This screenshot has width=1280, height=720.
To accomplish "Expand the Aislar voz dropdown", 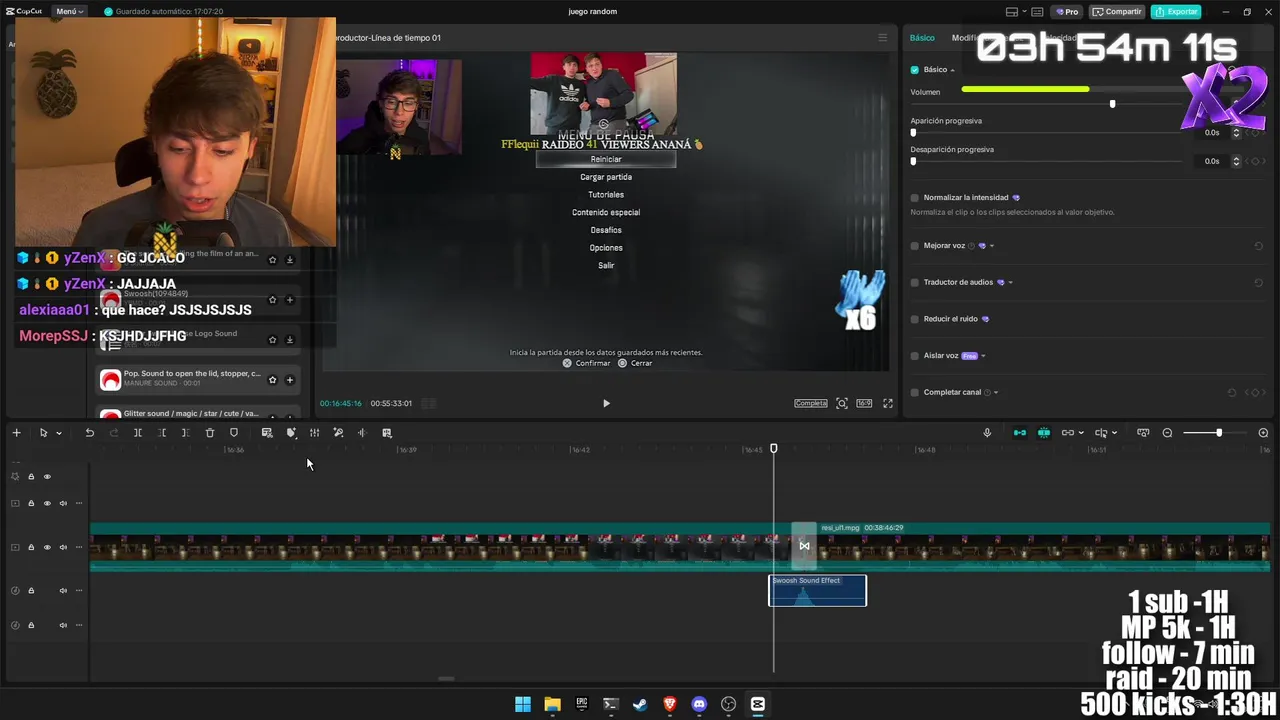I will [983, 356].
